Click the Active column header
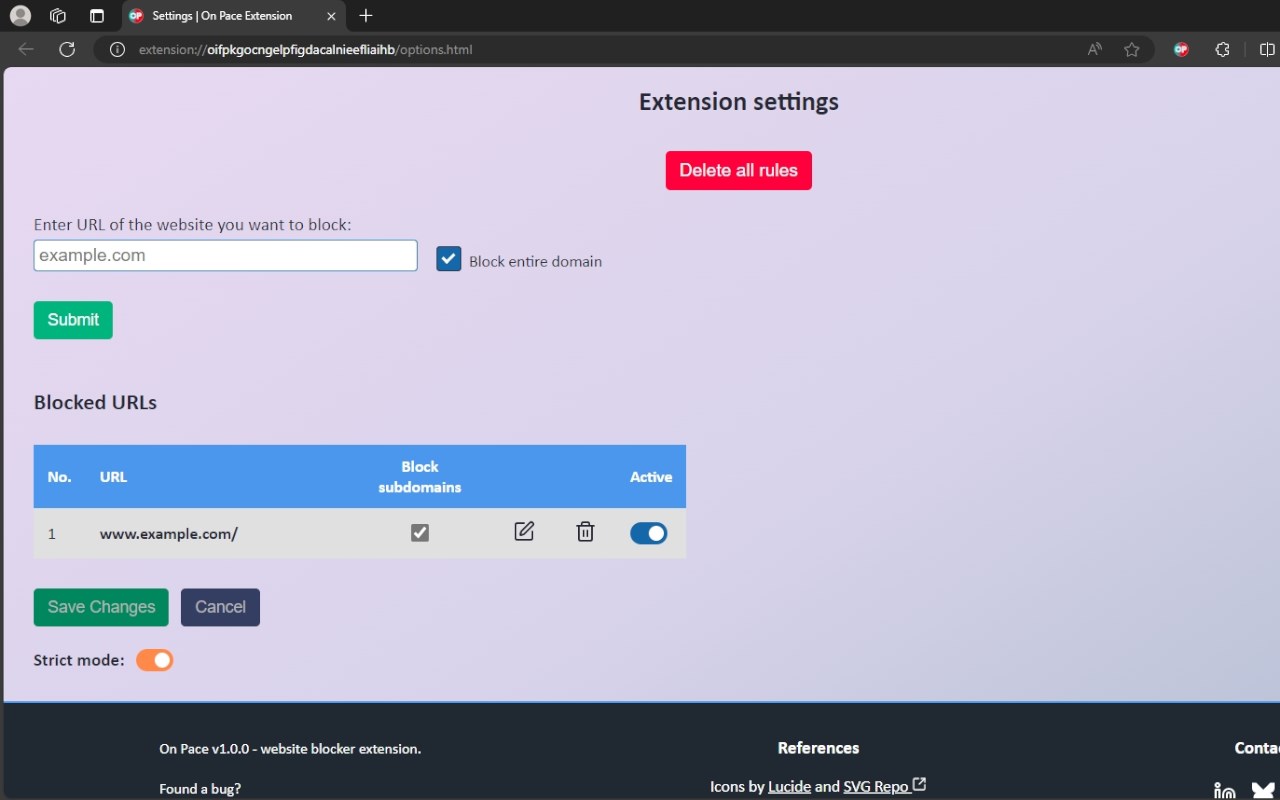1280x800 pixels. 651,477
